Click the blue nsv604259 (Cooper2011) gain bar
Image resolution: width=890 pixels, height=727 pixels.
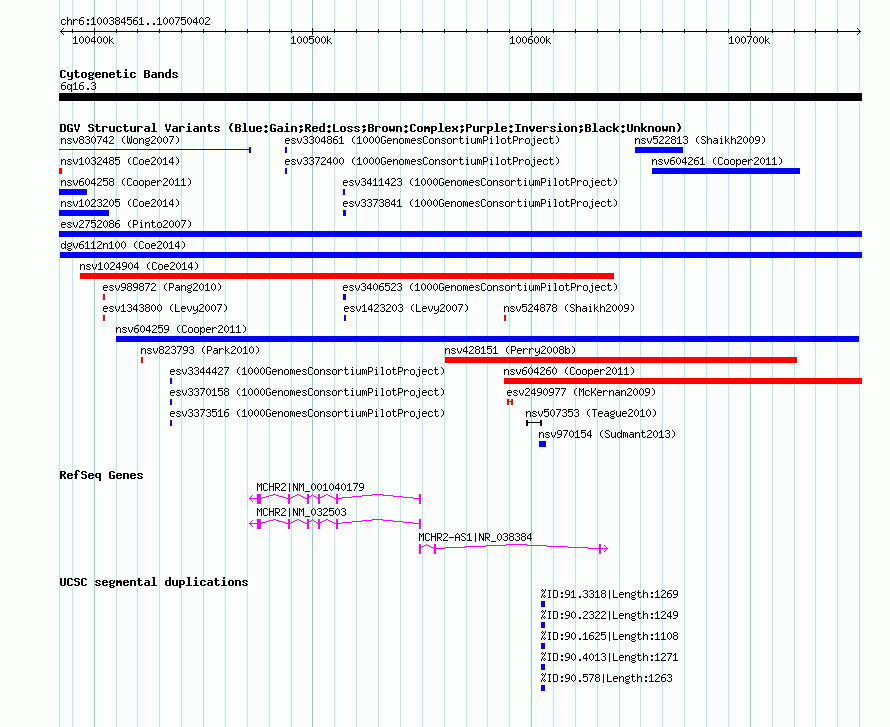click(488, 339)
